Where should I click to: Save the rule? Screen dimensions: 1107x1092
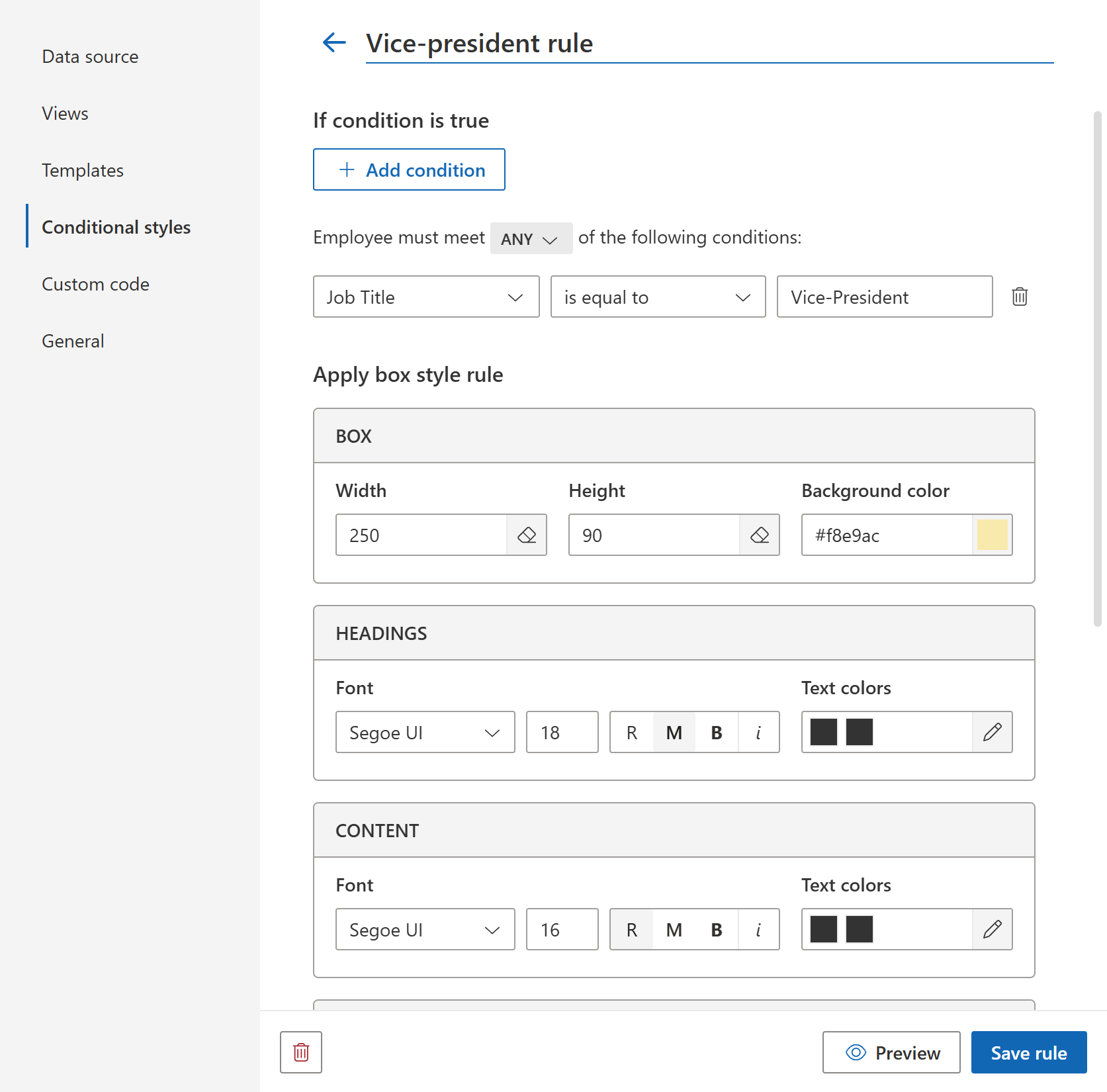coord(1028,1052)
